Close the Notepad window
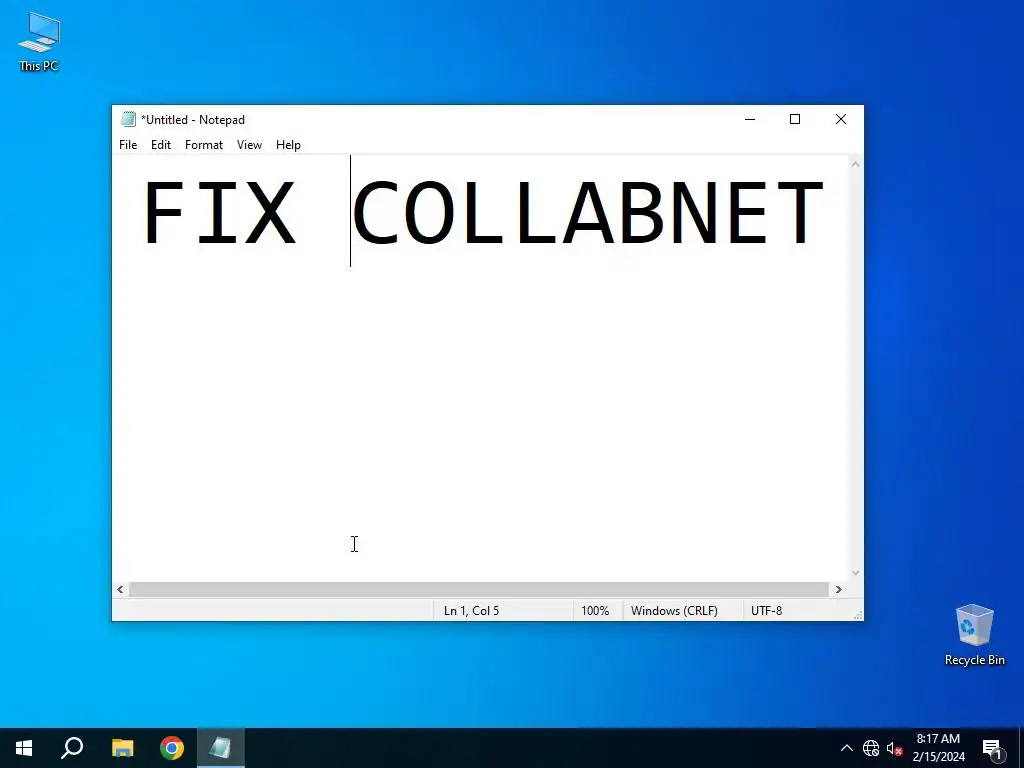This screenshot has height=768, width=1024. point(840,120)
